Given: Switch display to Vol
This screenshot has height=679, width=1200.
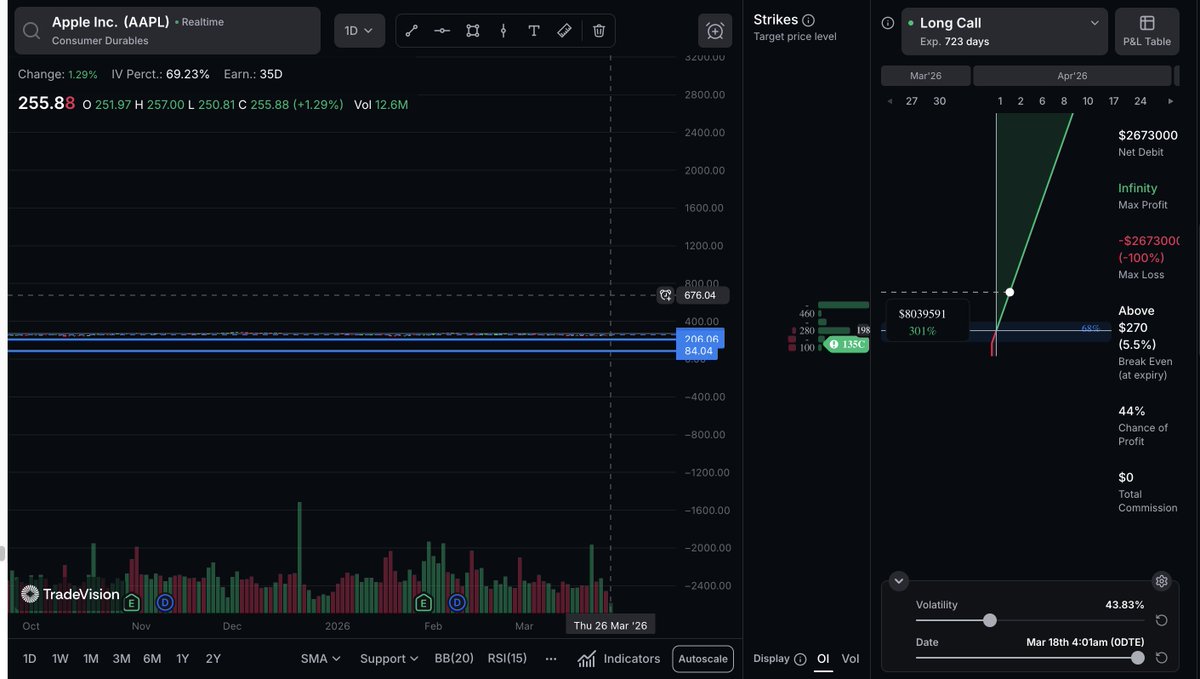Looking at the screenshot, I should [x=850, y=659].
